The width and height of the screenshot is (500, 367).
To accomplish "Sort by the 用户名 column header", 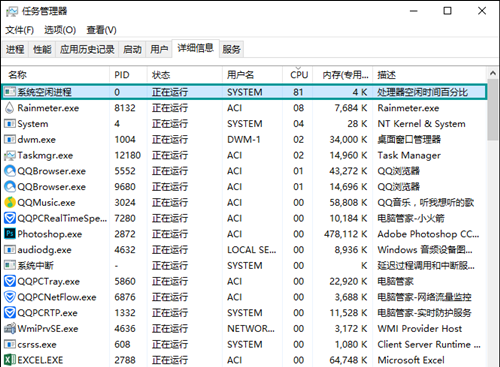I will pyautogui.click(x=252, y=75).
